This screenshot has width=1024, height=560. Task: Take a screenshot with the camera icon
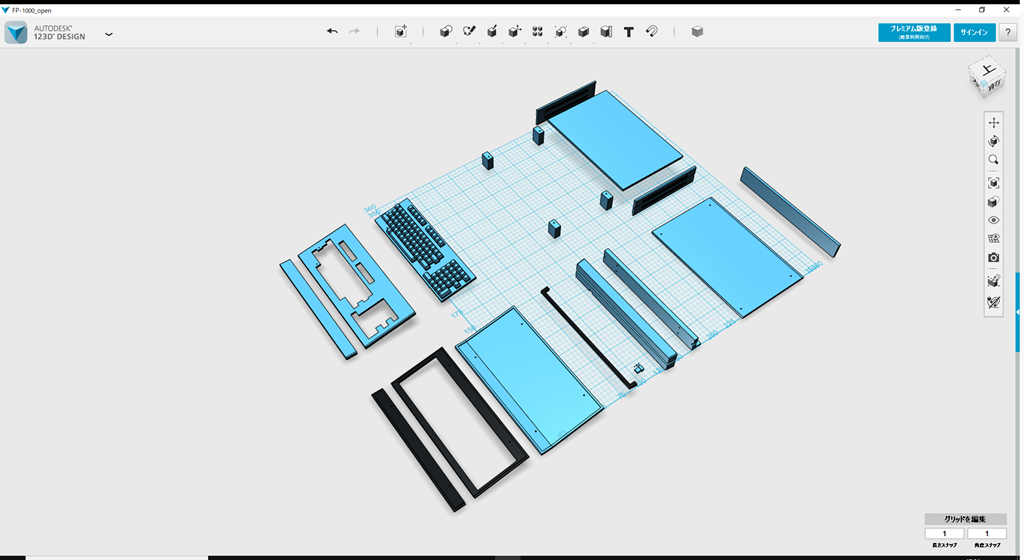click(993, 258)
